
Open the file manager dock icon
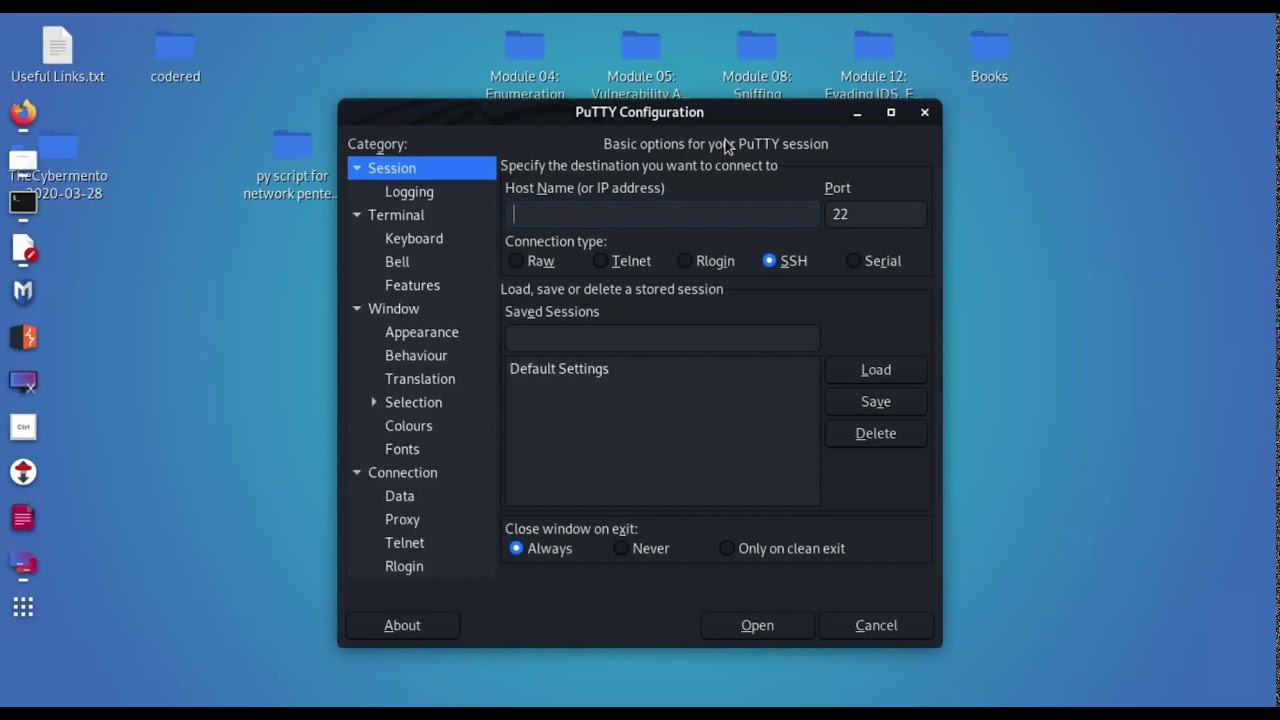pyautogui.click(x=23, y=160)
